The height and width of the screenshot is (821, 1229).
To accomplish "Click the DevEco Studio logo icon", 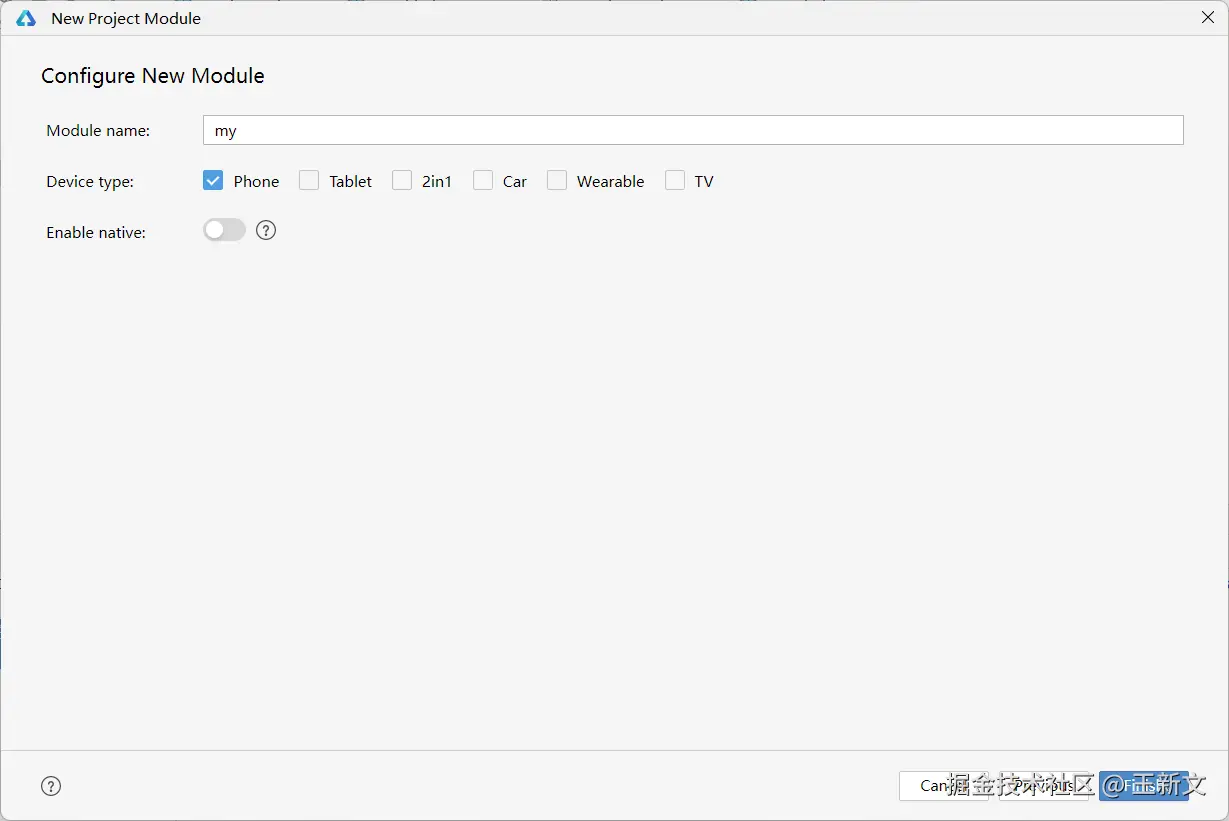I will click(26, 18).
